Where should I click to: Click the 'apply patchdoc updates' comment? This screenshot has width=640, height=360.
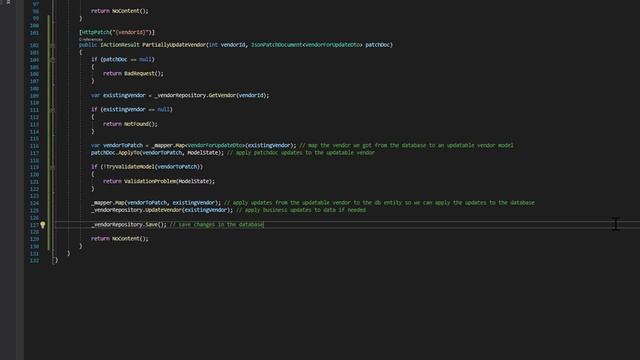(x=300, y=153)
